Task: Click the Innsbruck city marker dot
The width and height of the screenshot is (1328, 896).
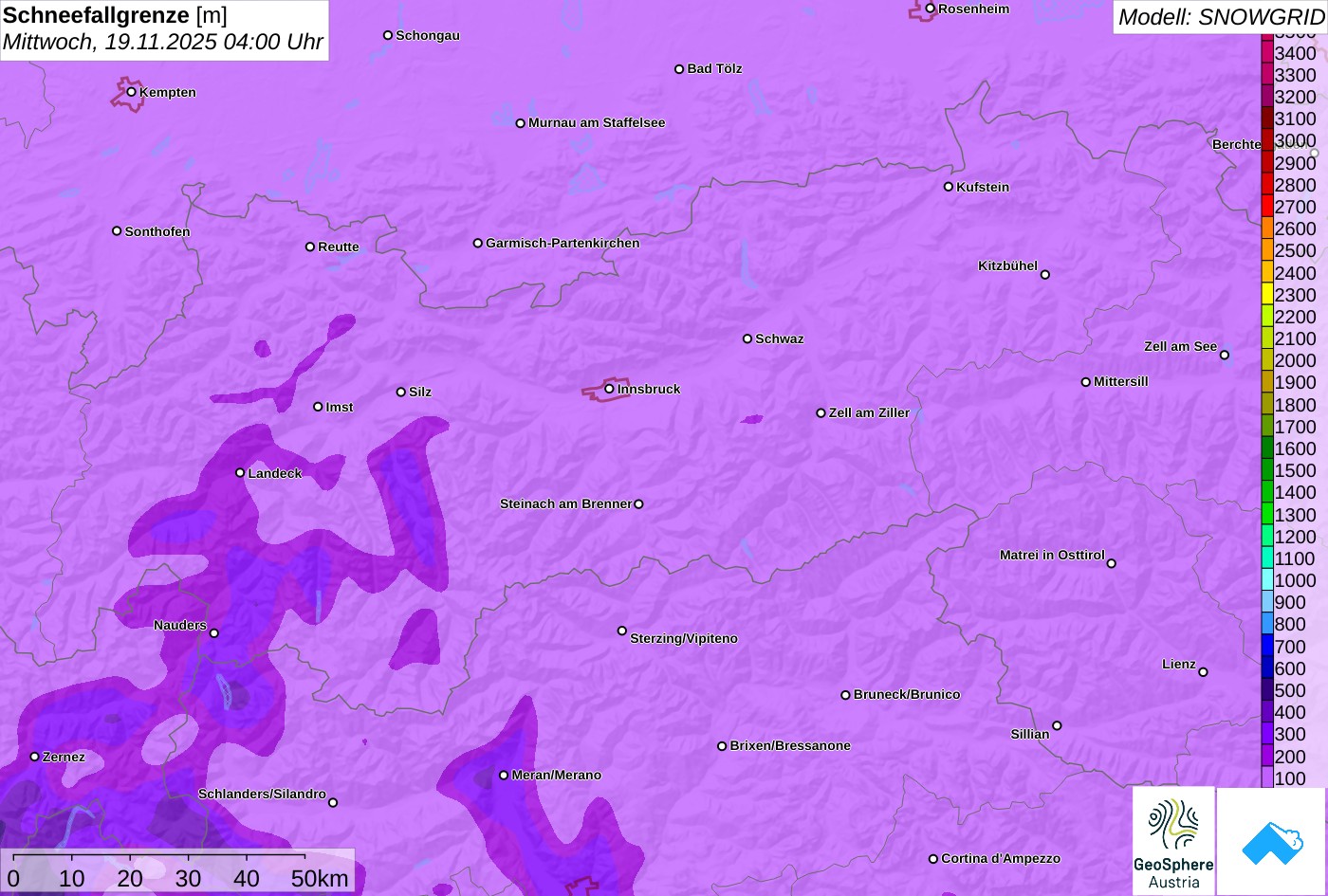Action: tap(609, 389)
